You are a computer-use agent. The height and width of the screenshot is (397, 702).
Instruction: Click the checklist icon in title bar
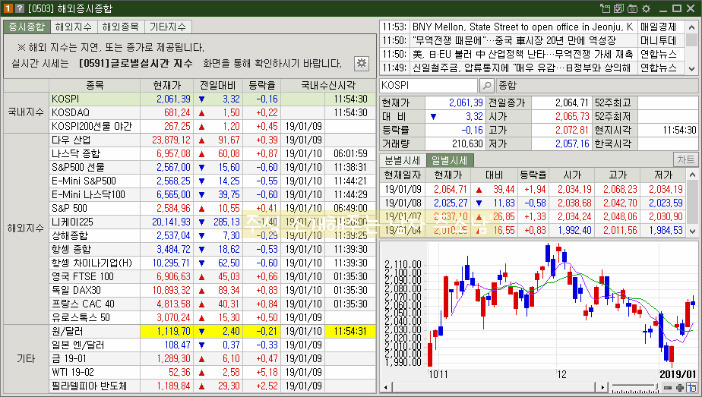pos(619,9)
